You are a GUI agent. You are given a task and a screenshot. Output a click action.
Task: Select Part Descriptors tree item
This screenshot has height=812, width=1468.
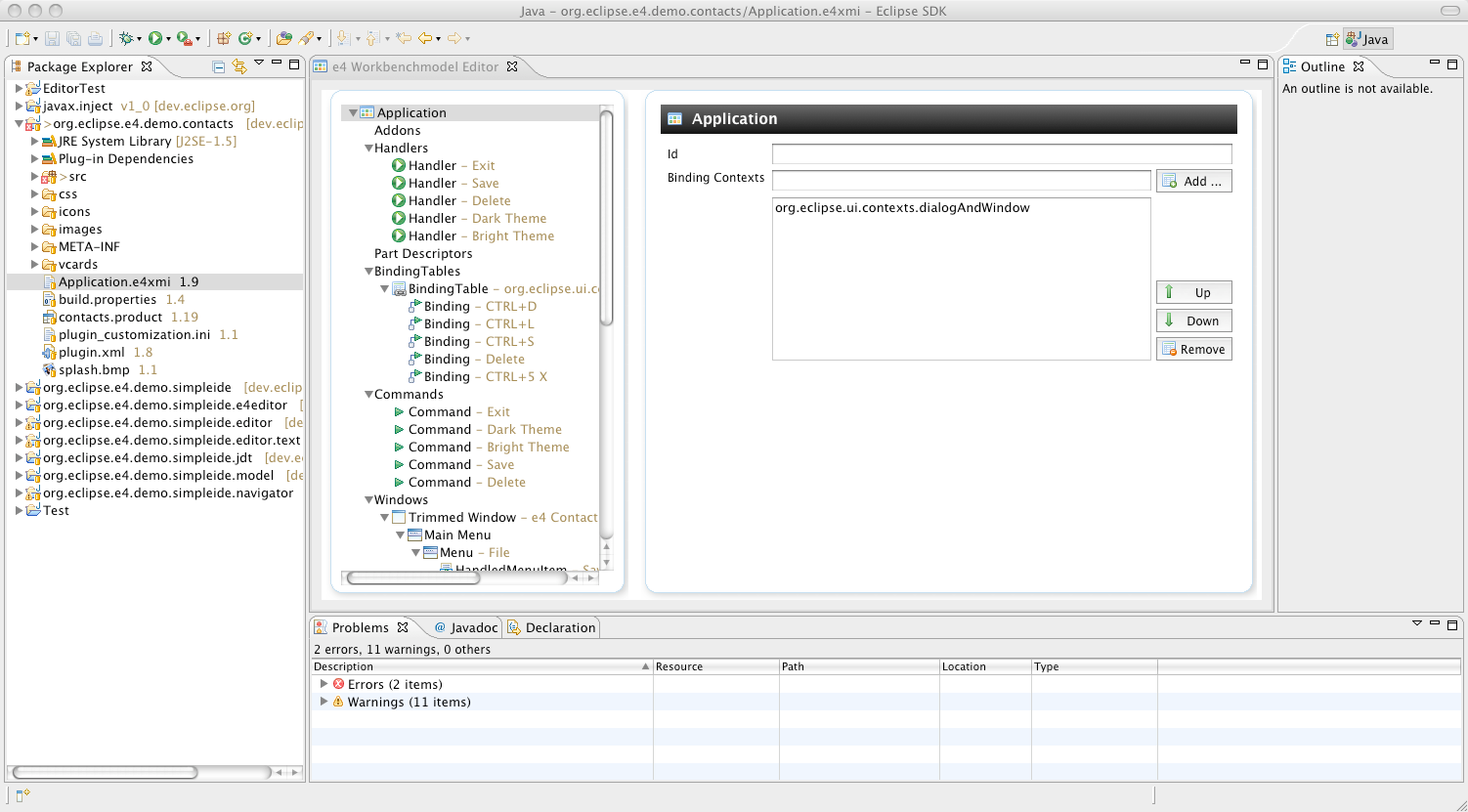423,254
